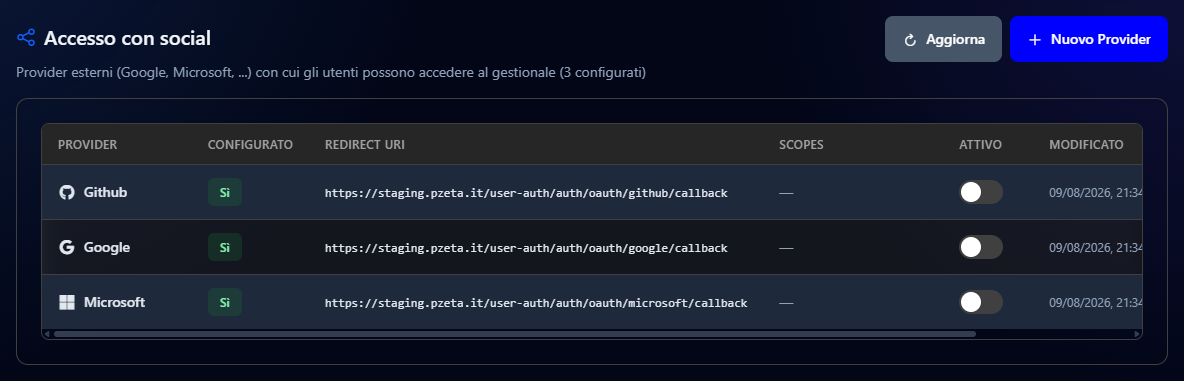The height and width of the screenshot is (381, 1184).
Task: Click the Sì badge in the Github row
Action: [225, 192]
